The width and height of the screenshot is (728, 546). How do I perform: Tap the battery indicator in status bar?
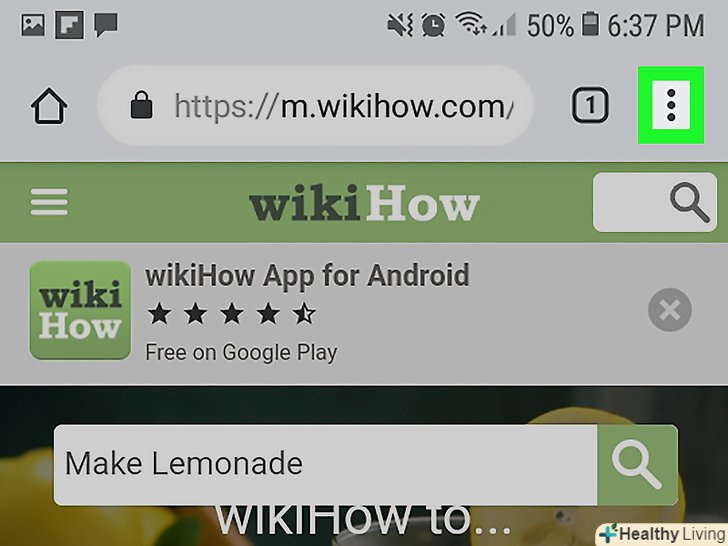tap(590, 24)
